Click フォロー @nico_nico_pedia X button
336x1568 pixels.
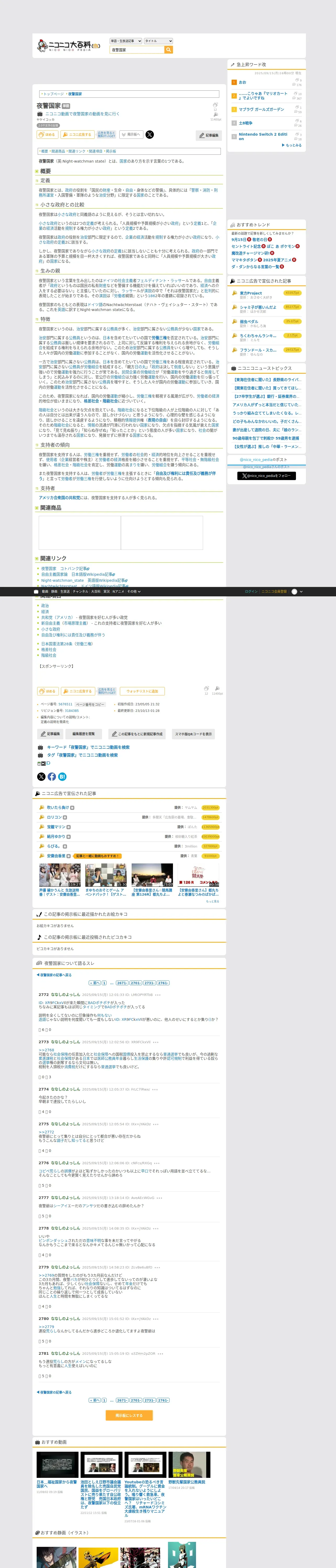(x=266, y=476)
